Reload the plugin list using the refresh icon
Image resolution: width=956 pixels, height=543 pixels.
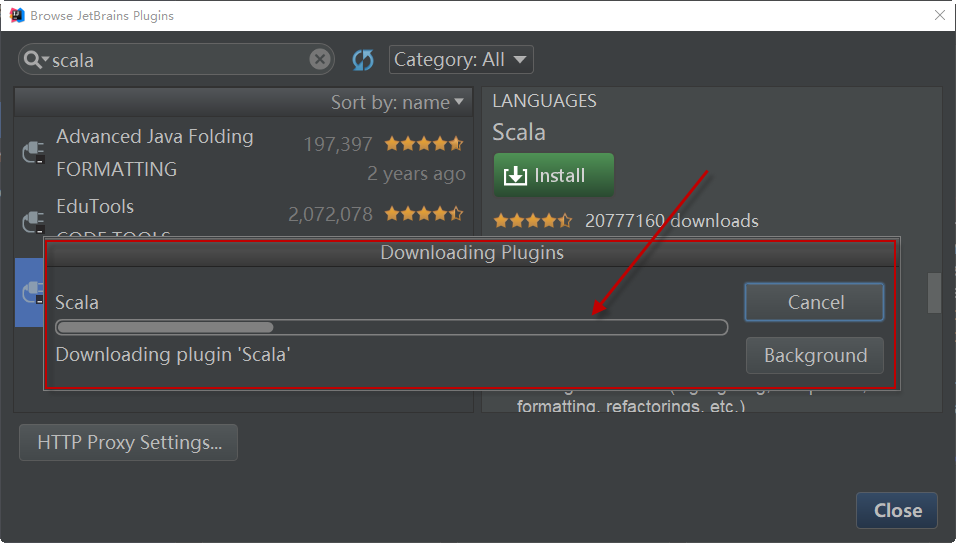pos(363,60)
